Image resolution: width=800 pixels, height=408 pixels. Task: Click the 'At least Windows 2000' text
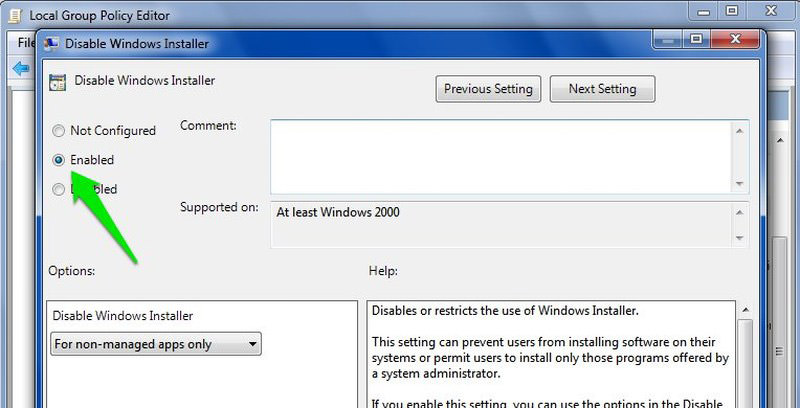click(x=338, y=213)
